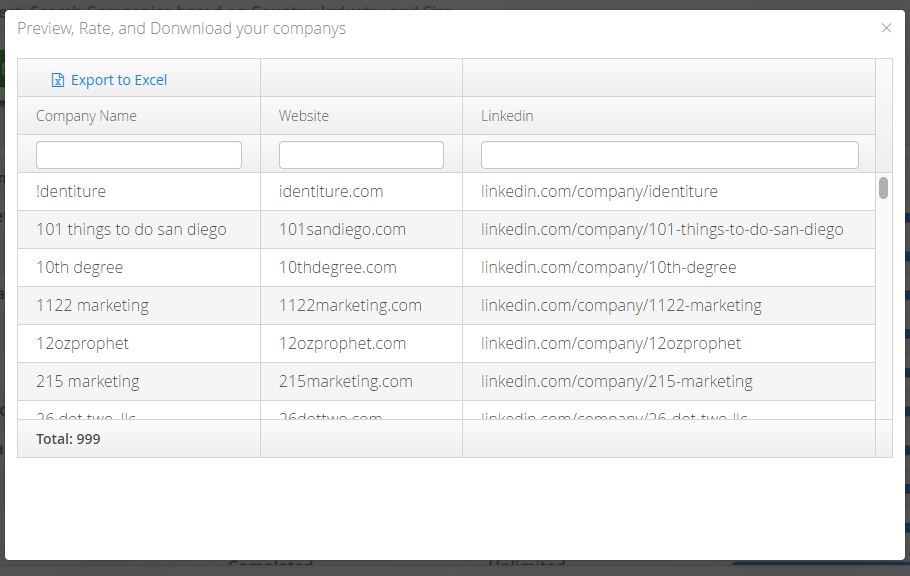Select the !dentiture company row
Image resolution: width=910 pixels, height=576 pixels.
(446, 192)
